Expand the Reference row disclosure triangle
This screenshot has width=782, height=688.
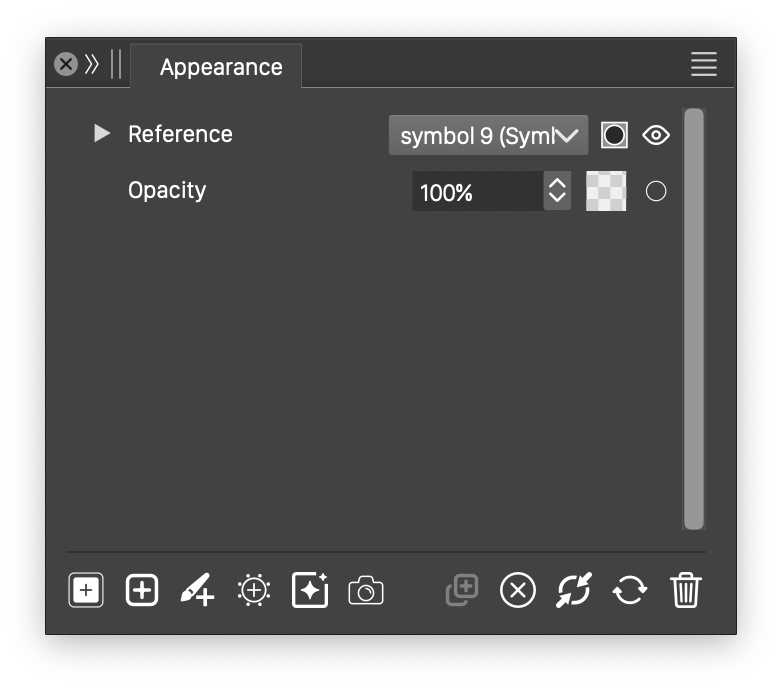pos(101,134)
